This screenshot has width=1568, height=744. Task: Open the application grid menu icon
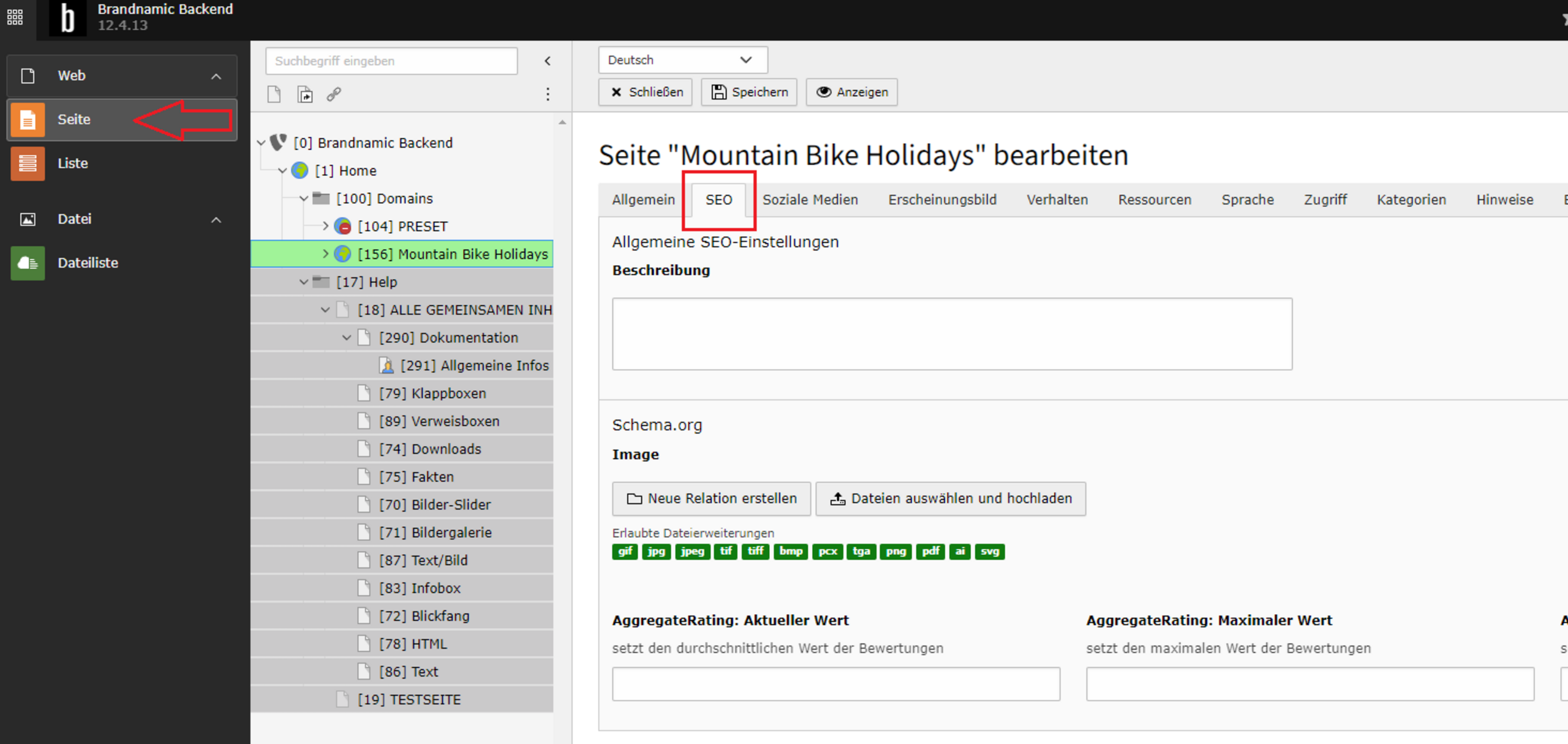pyautogui.click(x=15, y=17)
